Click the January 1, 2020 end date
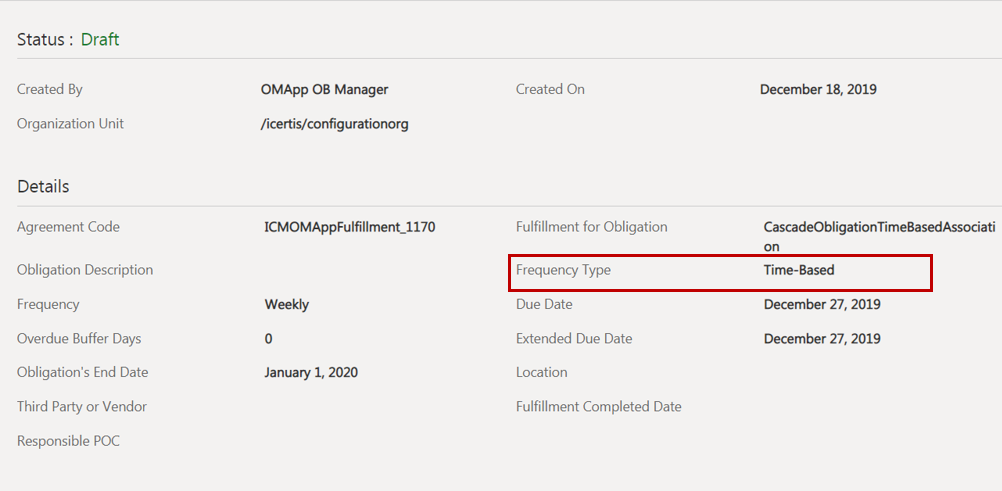The width and height of the screenshot is (1002, 491). pyautogui.click(x=311, y=373)
